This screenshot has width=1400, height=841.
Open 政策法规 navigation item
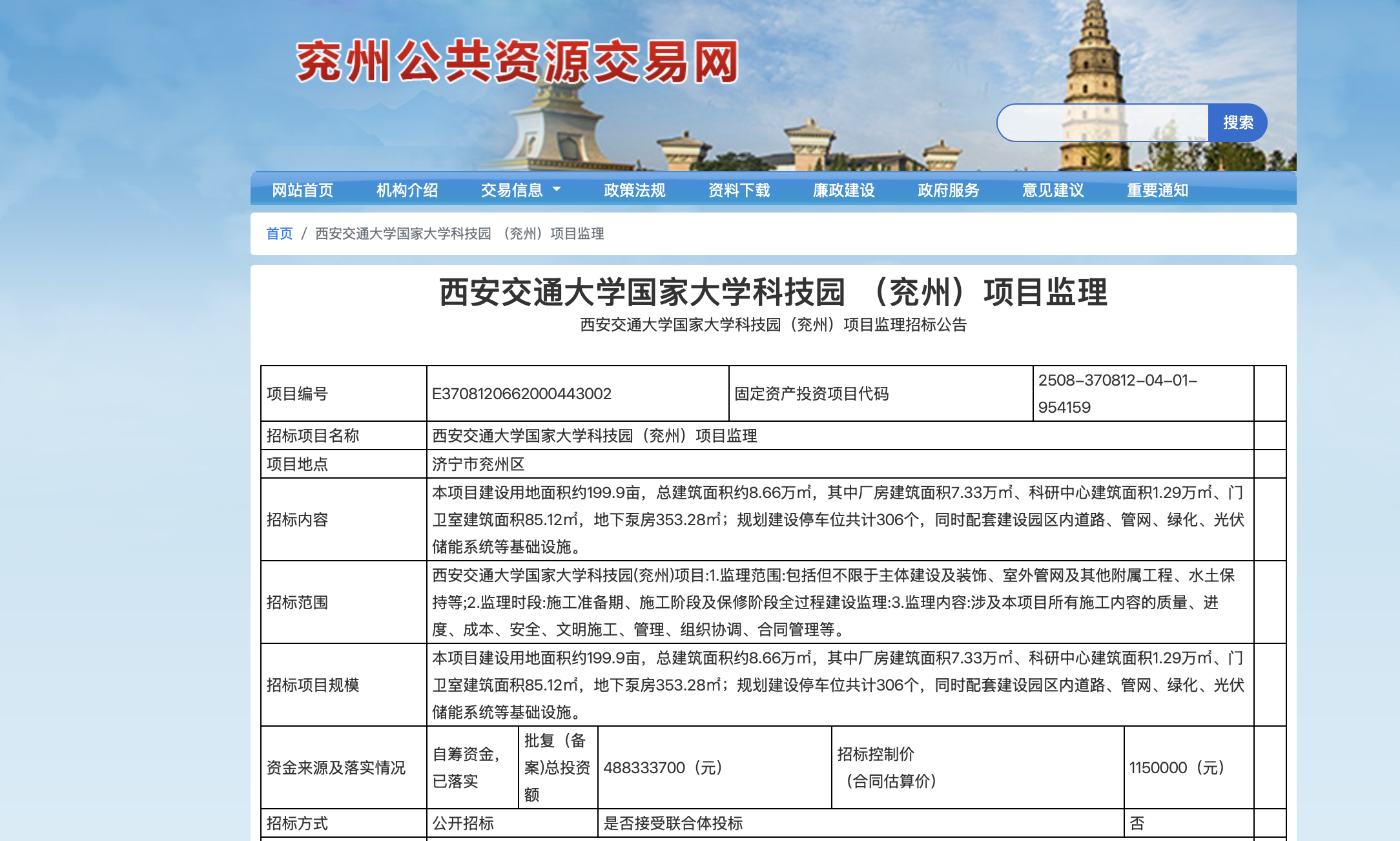[x=634, y=190]
